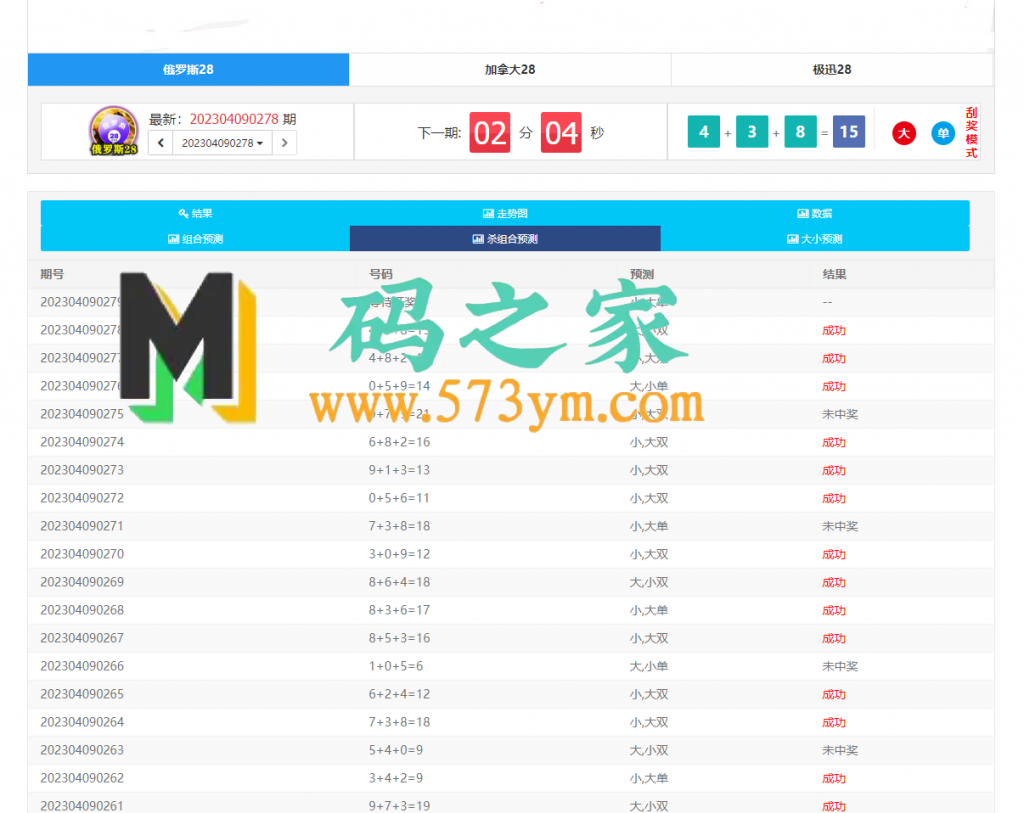The image size is (1024, 813).
Task: Select period row 202304090264
Action: (x=511, y=722)
